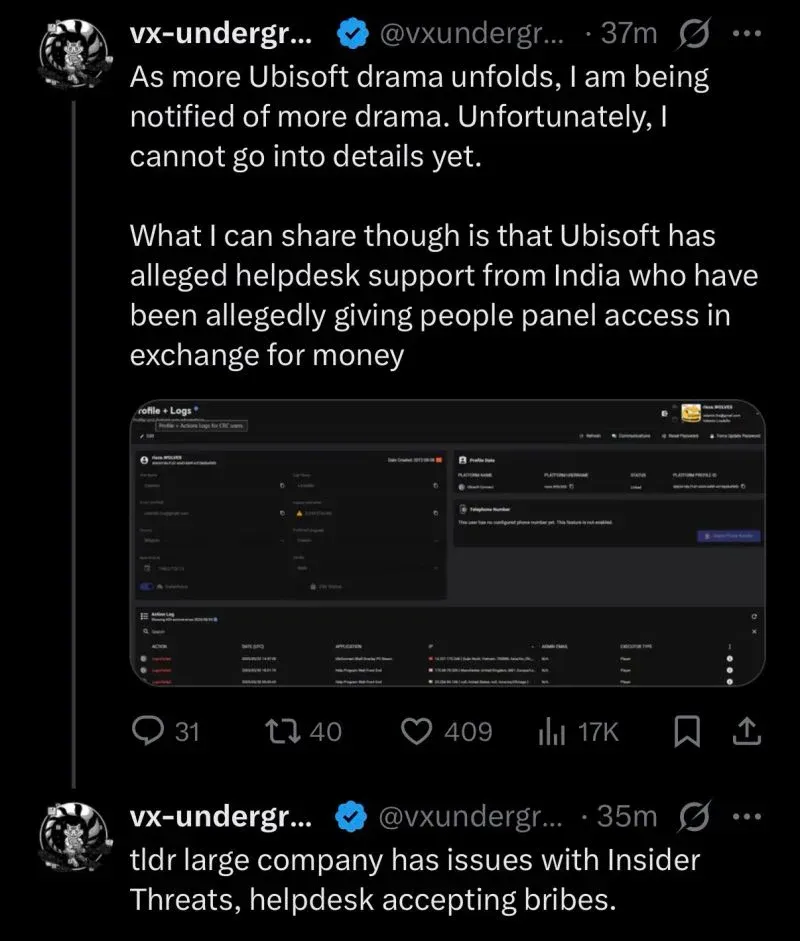
Task: Click the 35m timestamp
Action: tap(627, 817)
